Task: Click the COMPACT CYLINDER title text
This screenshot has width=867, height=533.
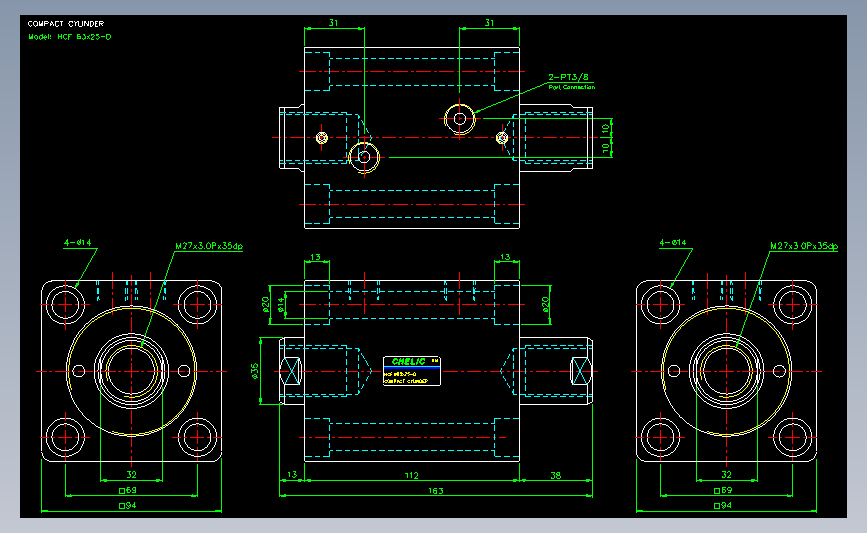Action: (x=66, y=24)
